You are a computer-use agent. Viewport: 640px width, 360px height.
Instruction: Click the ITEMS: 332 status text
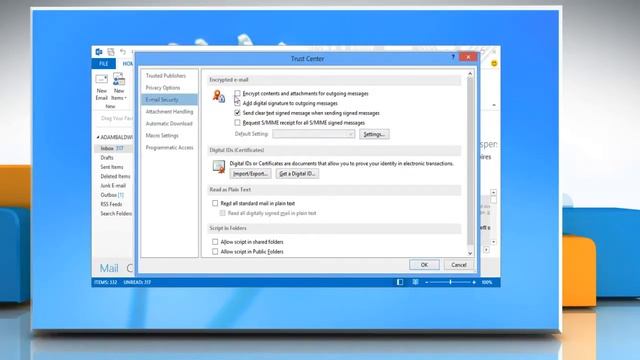click(106, 282)
